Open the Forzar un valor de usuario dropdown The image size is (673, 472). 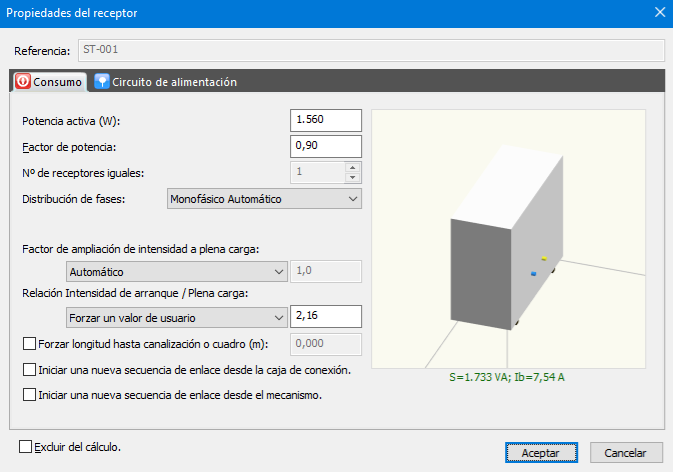[x=177, y=318]
